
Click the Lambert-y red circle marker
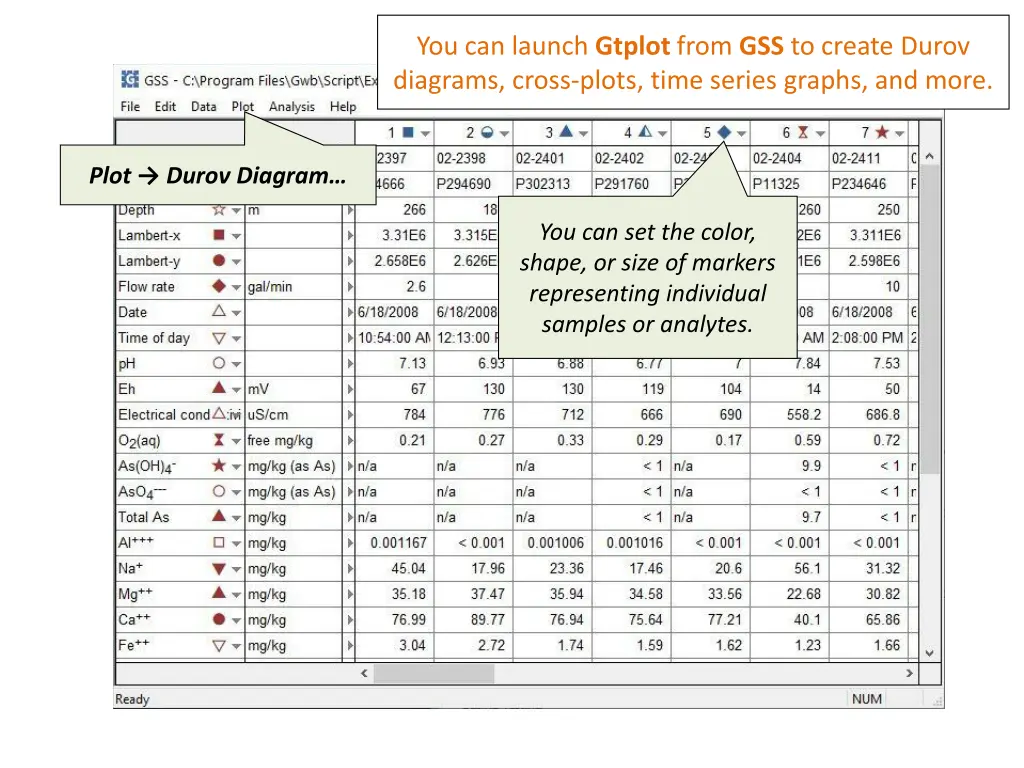(219, 261)
